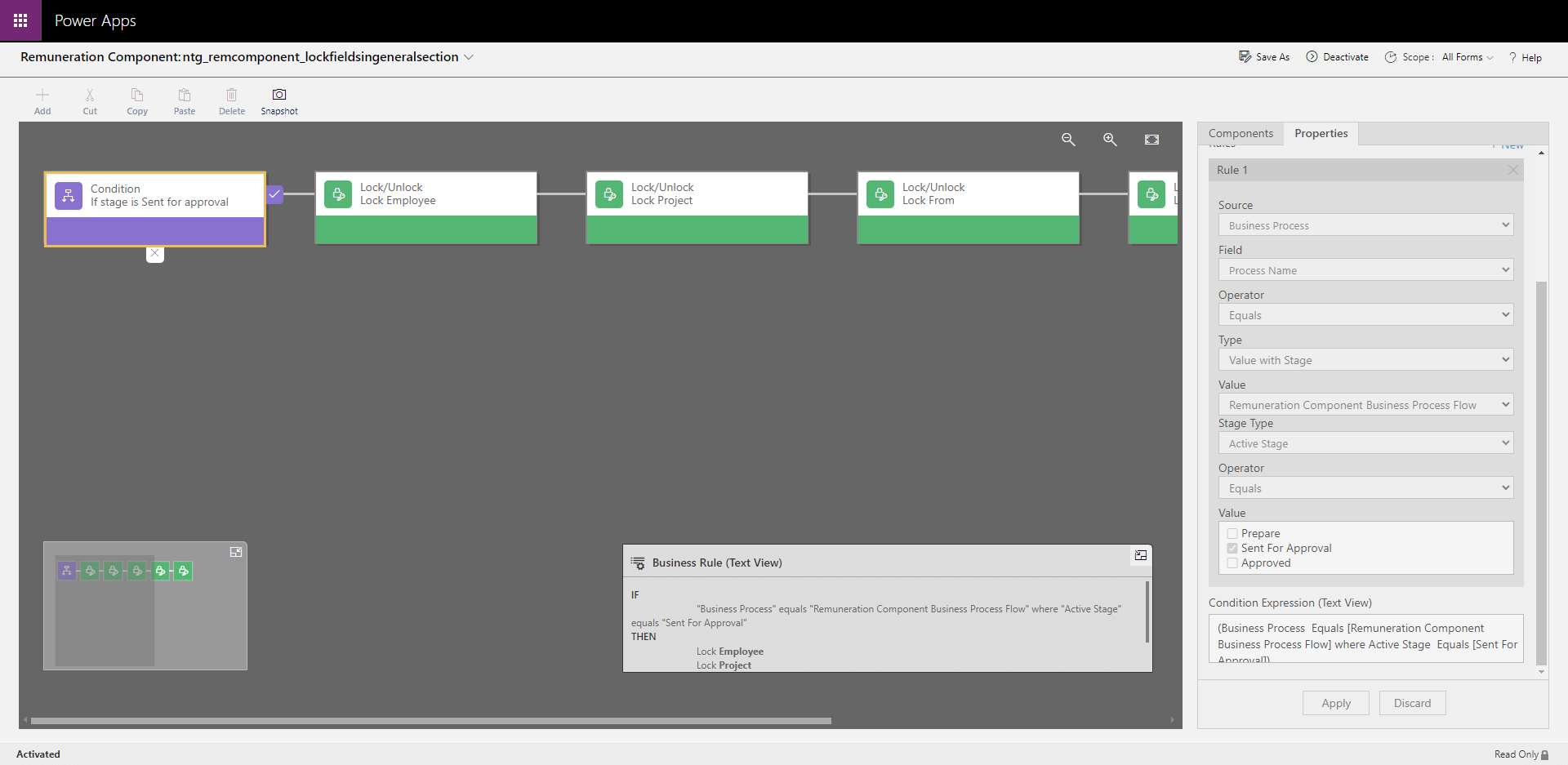This screenshot has height=765, width=1568.
Task: Click the Save As button label
Action: click(x=1273, y=57)
